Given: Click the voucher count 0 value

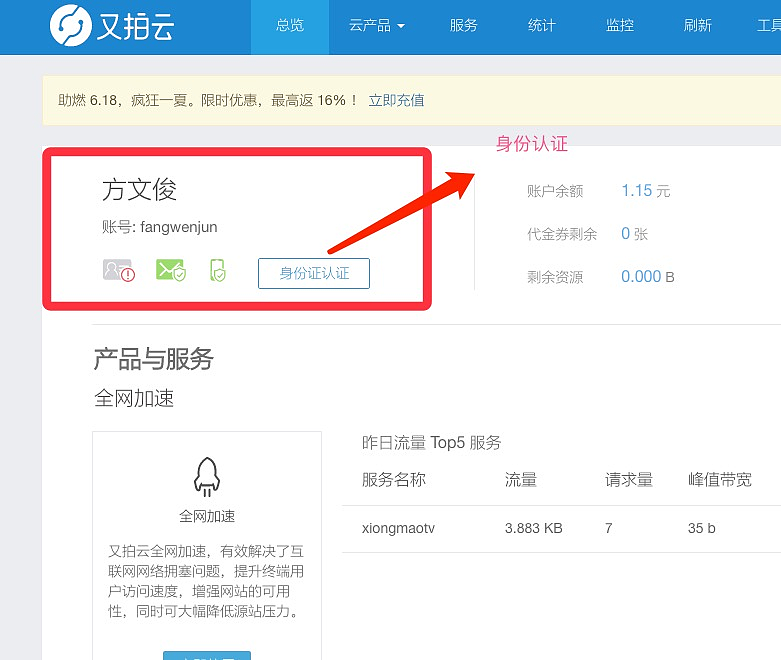Looking at the screenshot, I should pyautogui.click(x=626, y=233).
